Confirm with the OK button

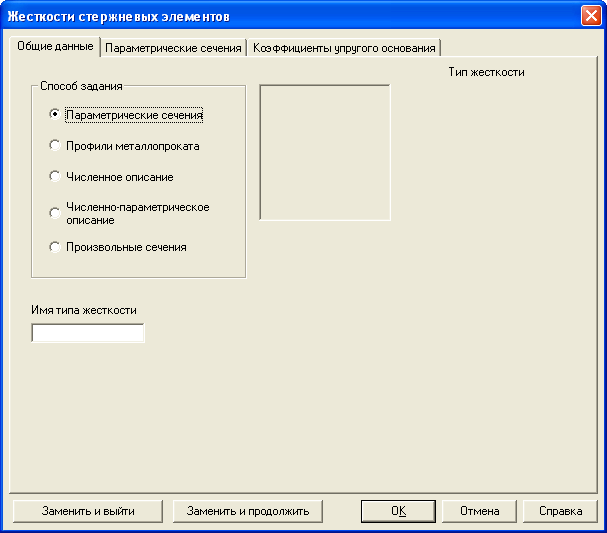point(398,511)
